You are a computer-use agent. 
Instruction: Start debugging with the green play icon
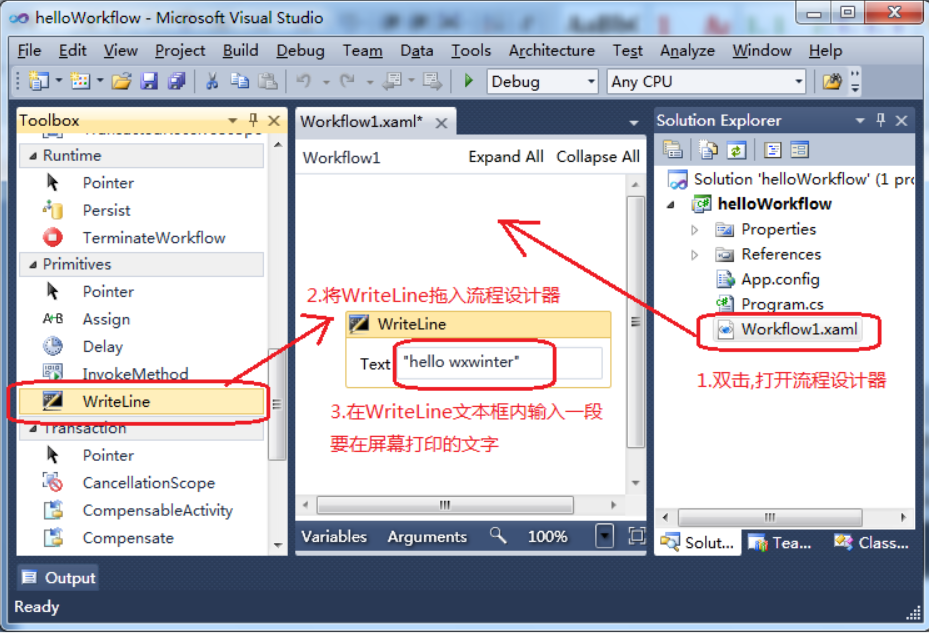click(468, 81)
